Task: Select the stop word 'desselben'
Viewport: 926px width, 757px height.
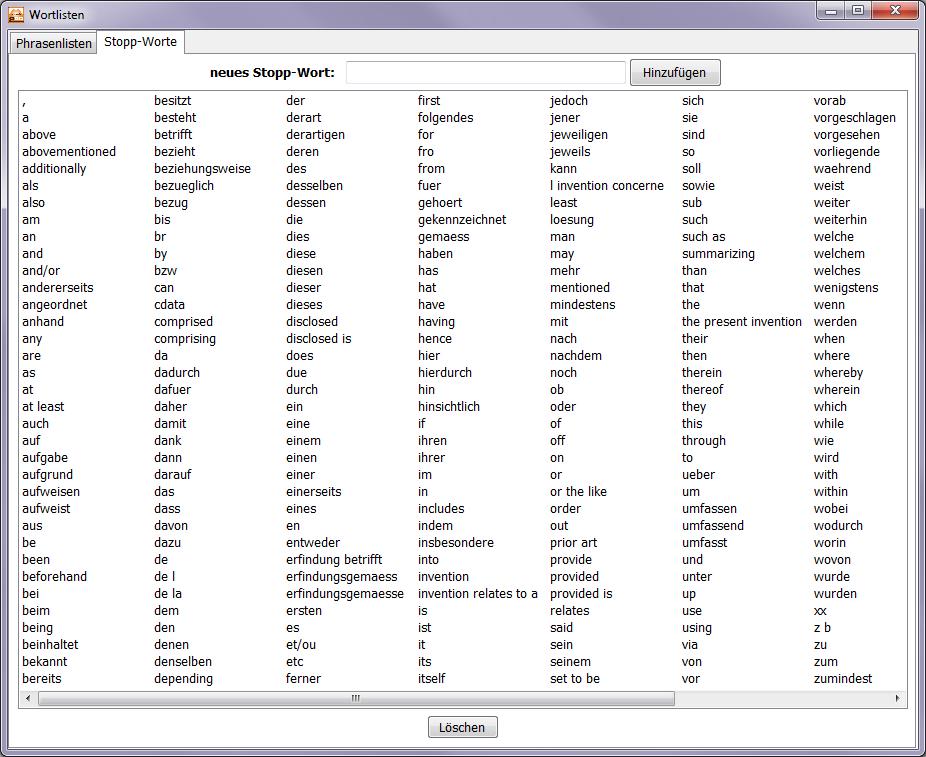Action: pyautogui.click(x=315, y=186)
